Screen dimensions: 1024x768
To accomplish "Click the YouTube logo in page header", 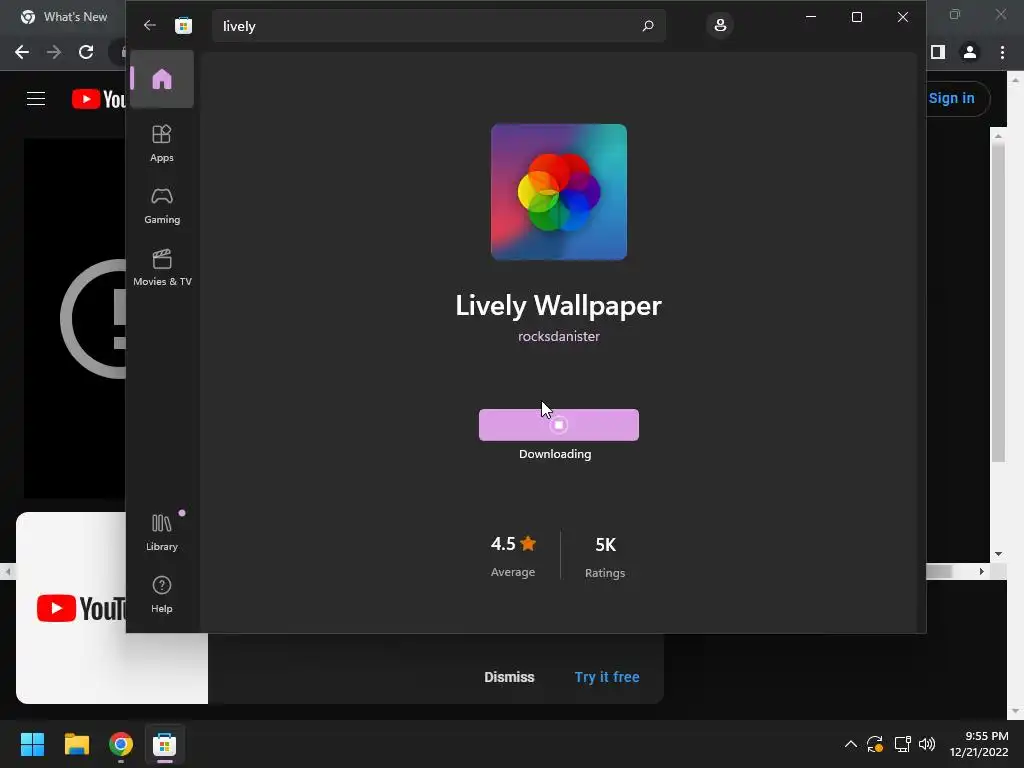I will 99,99.
